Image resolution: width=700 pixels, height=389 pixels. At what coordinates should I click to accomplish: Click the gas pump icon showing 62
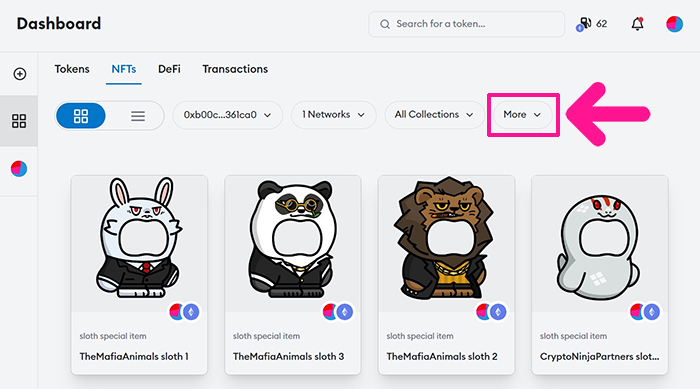(x=584, y=24)
